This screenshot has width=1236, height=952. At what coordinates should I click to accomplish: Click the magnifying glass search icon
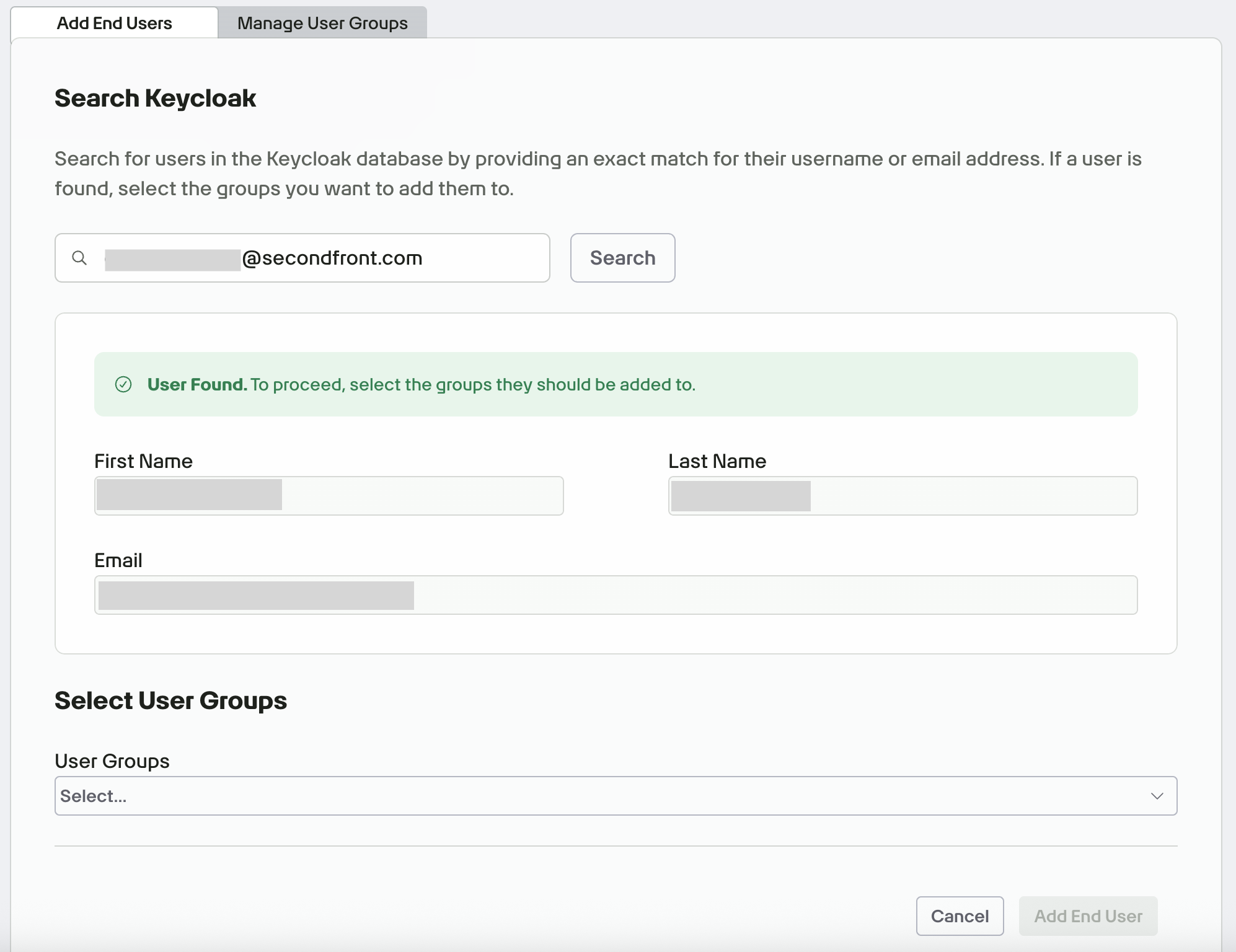click(81, 258)
